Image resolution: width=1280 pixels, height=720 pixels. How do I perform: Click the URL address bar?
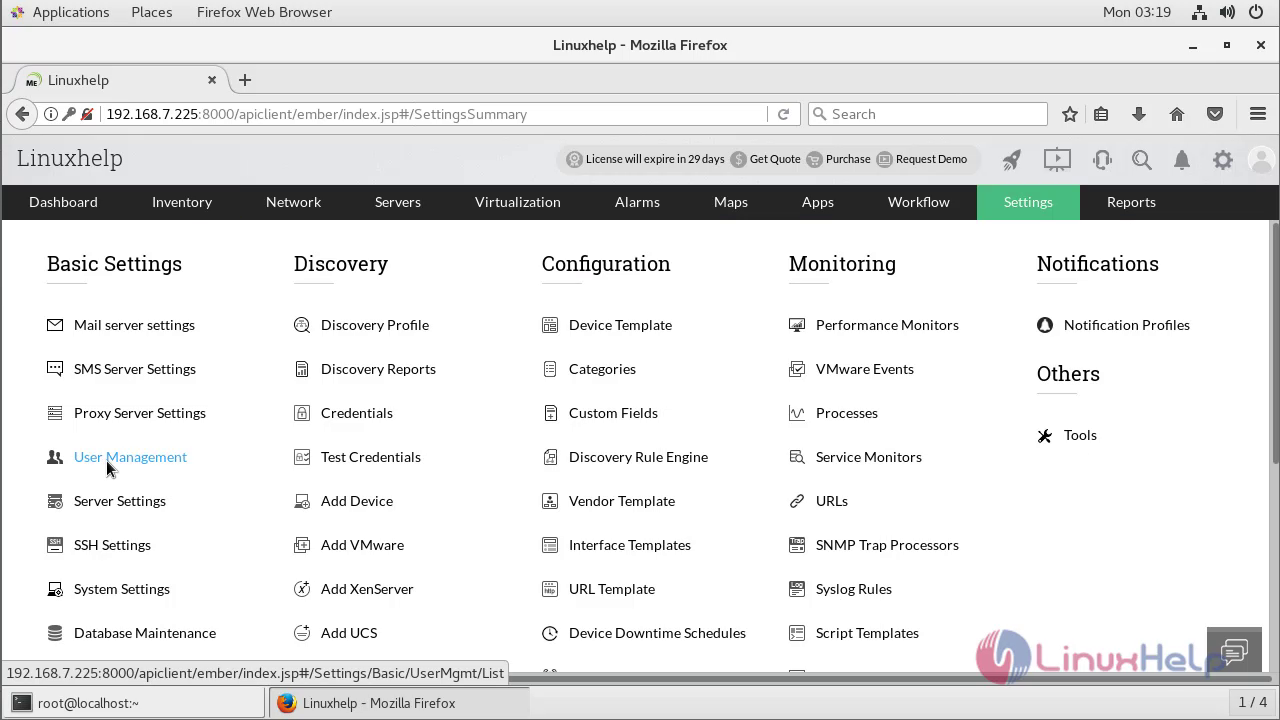[x=435, y=114]
